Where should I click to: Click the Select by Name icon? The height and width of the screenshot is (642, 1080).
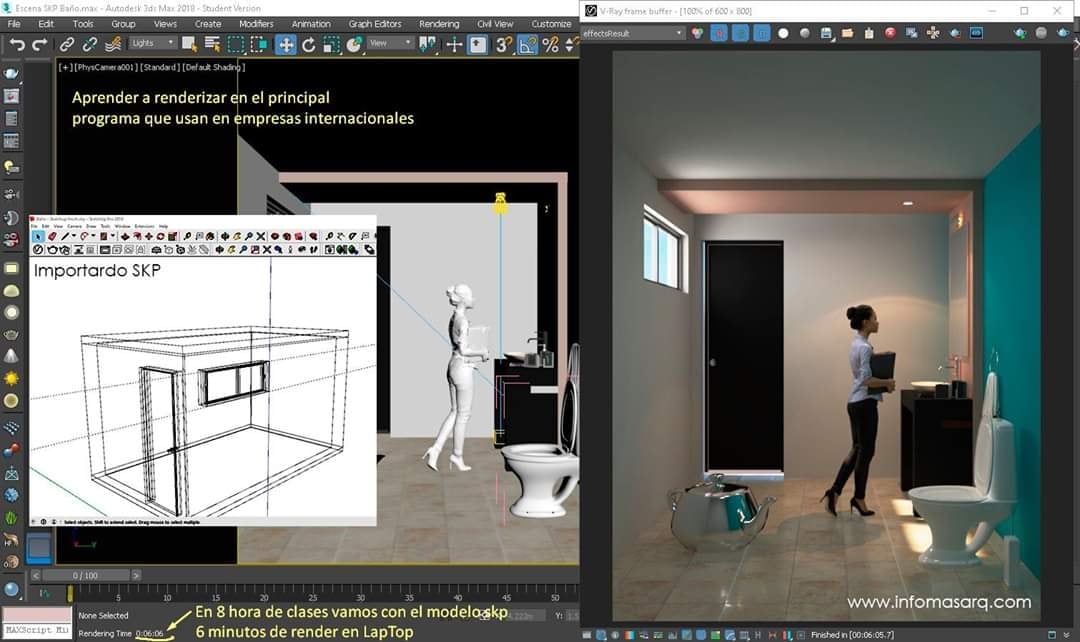(212, 44)
